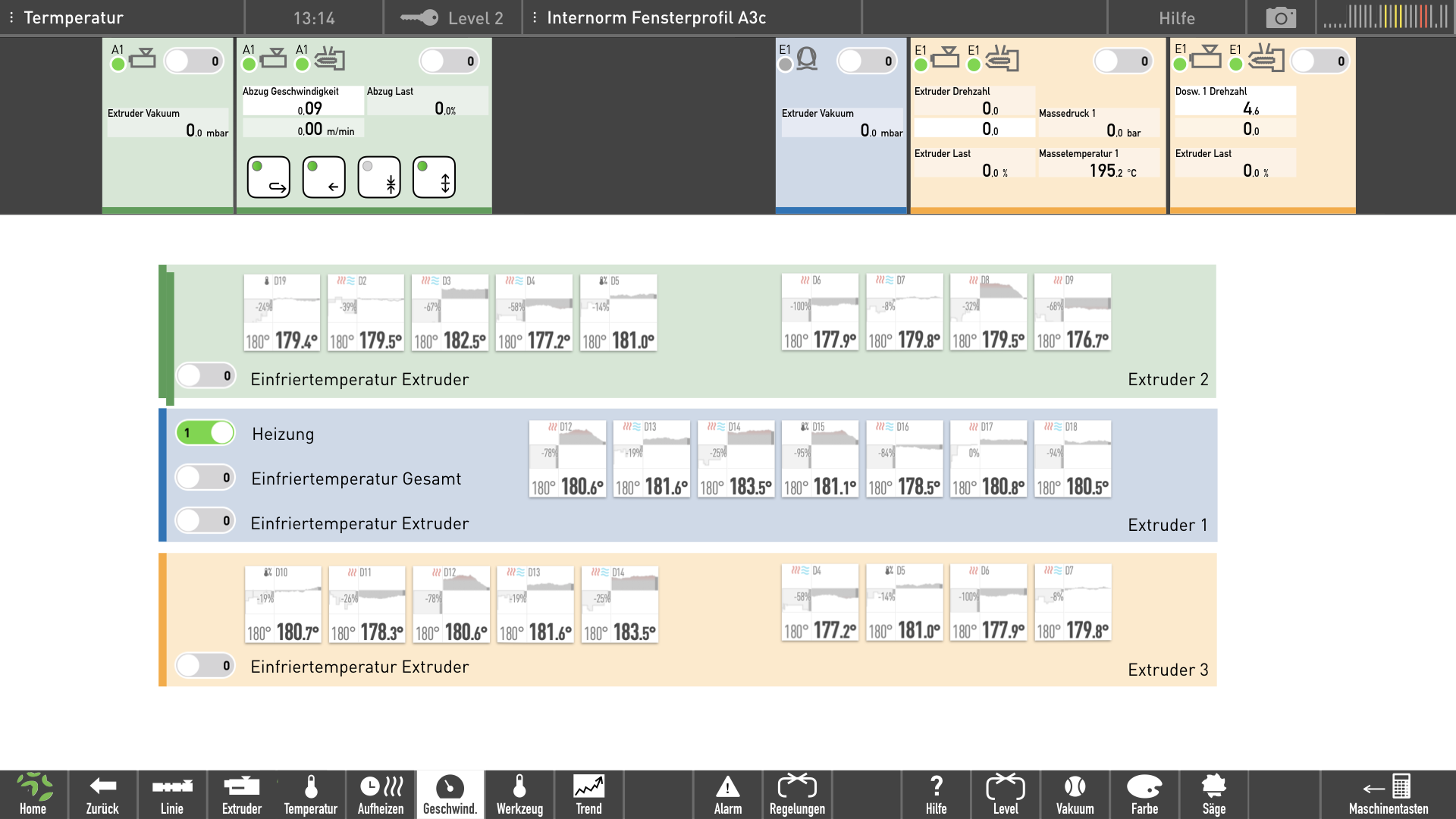1456x819 pixels.
Task: Click the Abzug forward run button
Action: click(x=268, y=177)
